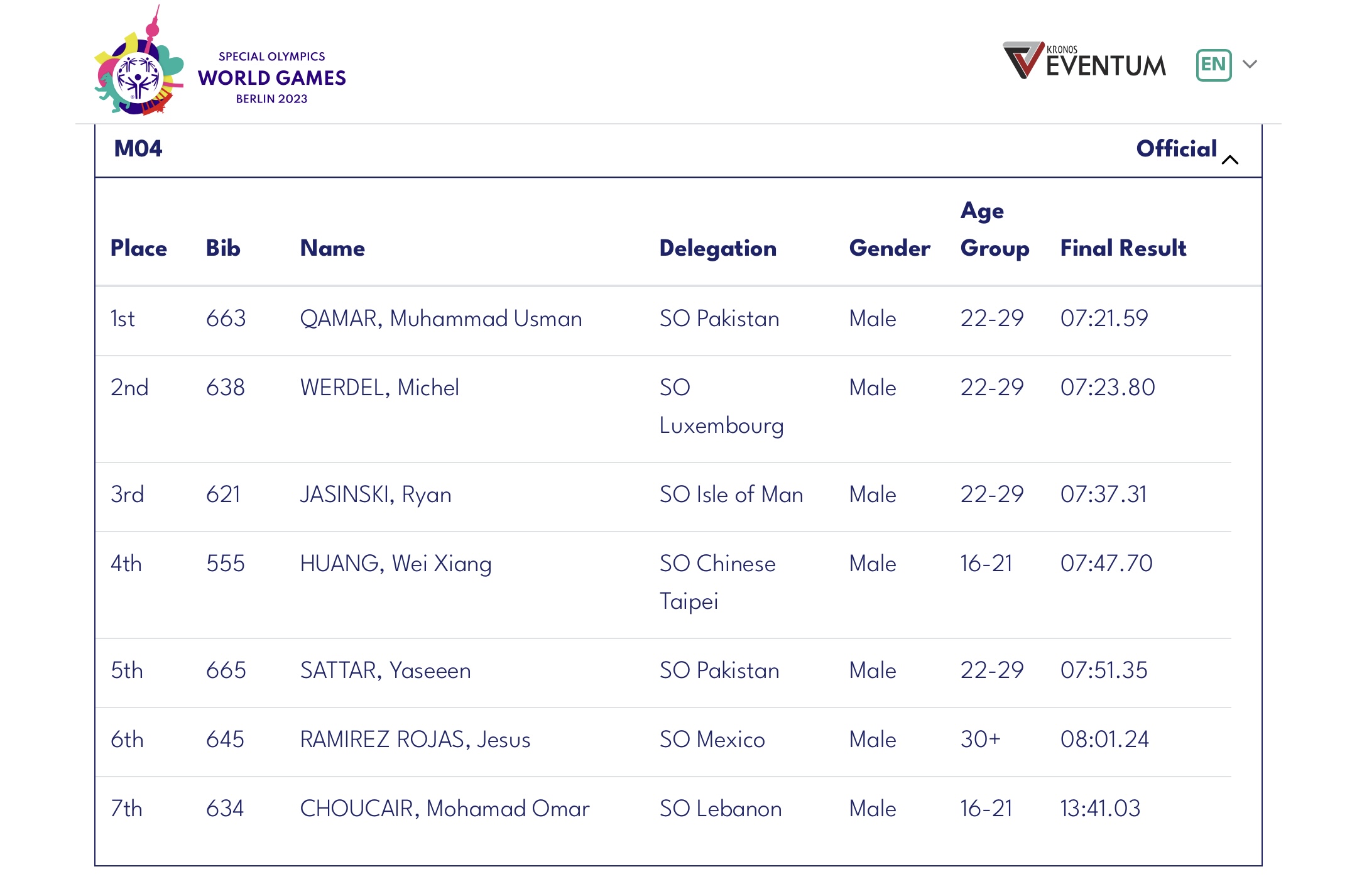Image resolution: width=1357 pixels, height=896 pixels.
Task: Click the chevron beside the language box
Action: point(1250,65)
